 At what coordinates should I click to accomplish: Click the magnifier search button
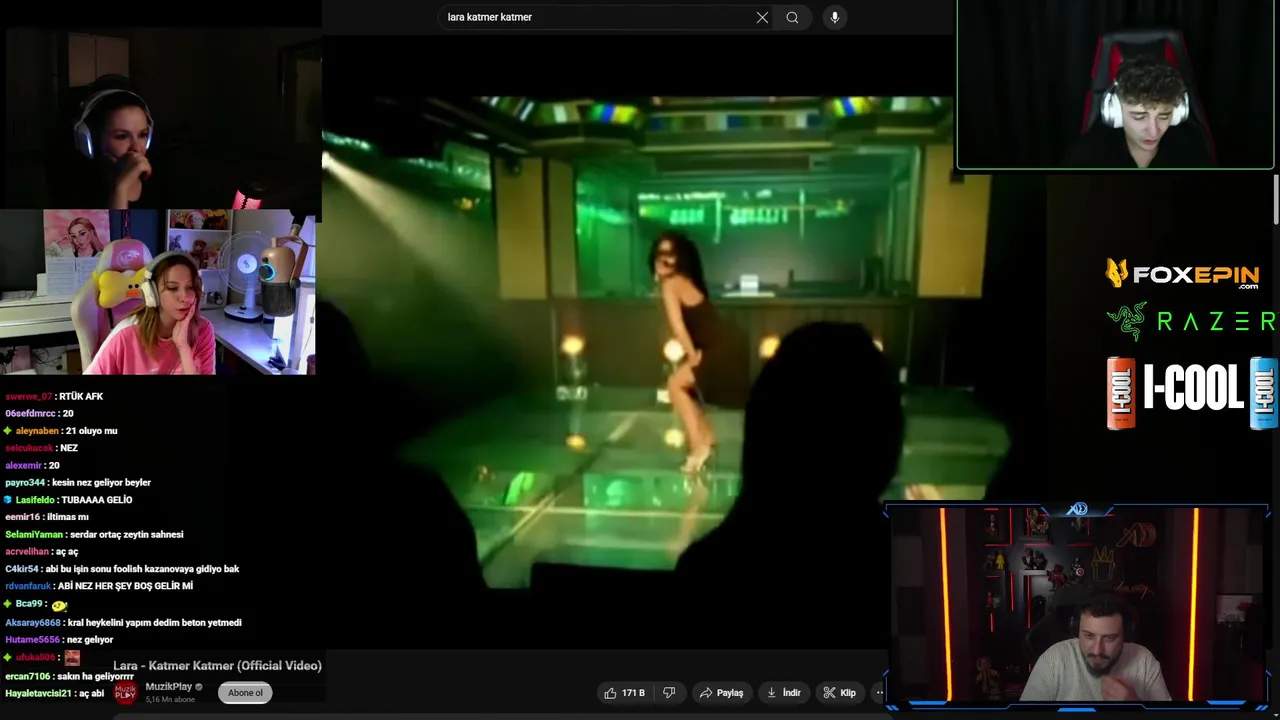pos(792,17)
